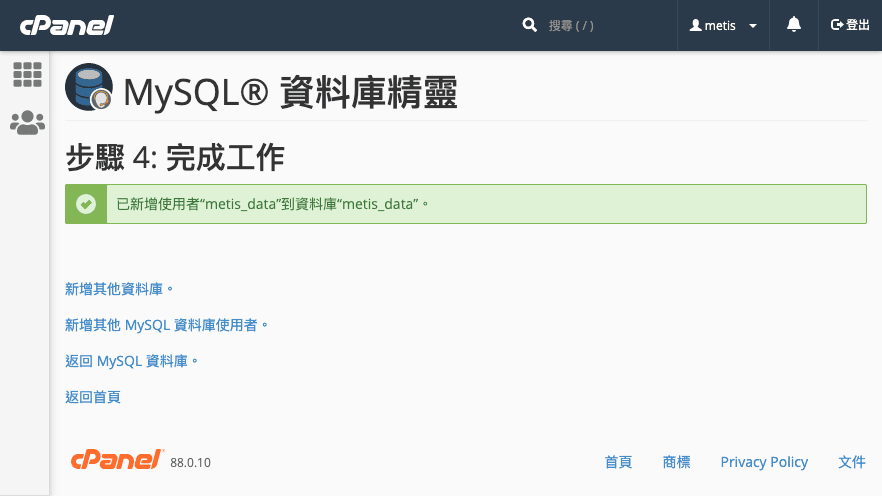Click the green success checkmark icon
The height and width of the screenshot is (496, 882).
(86, 204)
